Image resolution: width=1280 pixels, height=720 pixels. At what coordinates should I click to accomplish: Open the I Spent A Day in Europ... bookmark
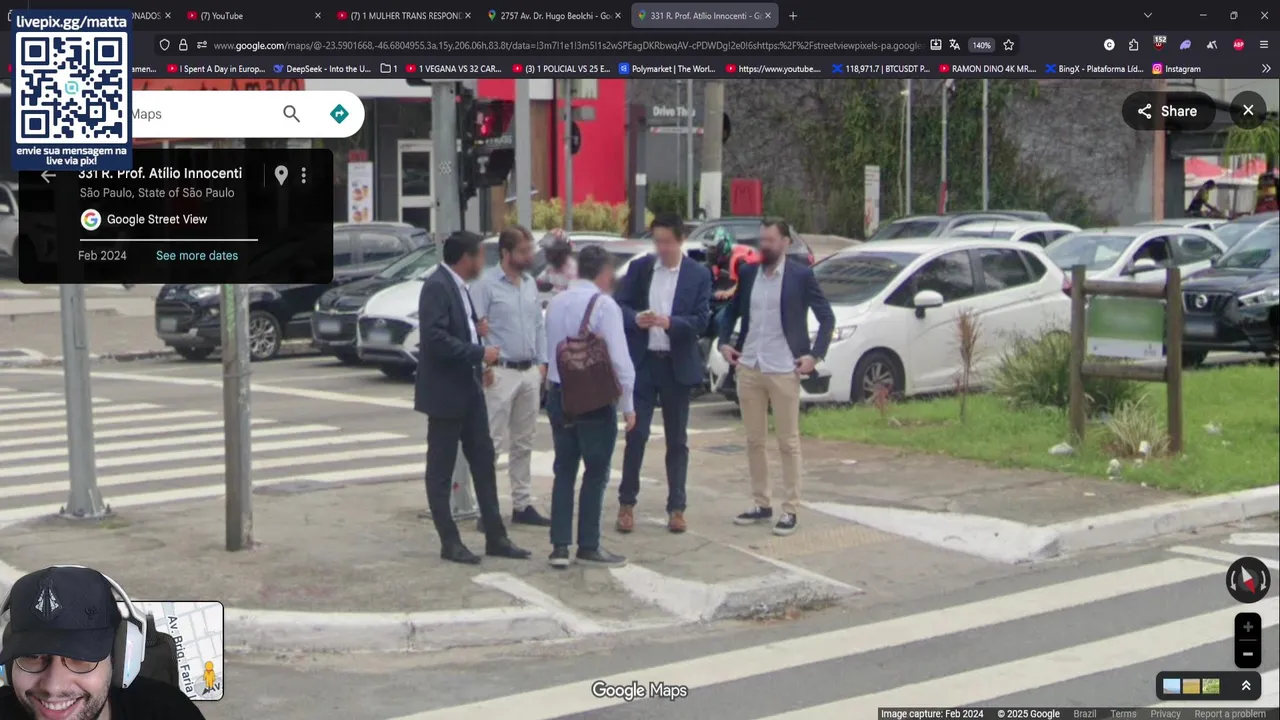tap(216, 69)
